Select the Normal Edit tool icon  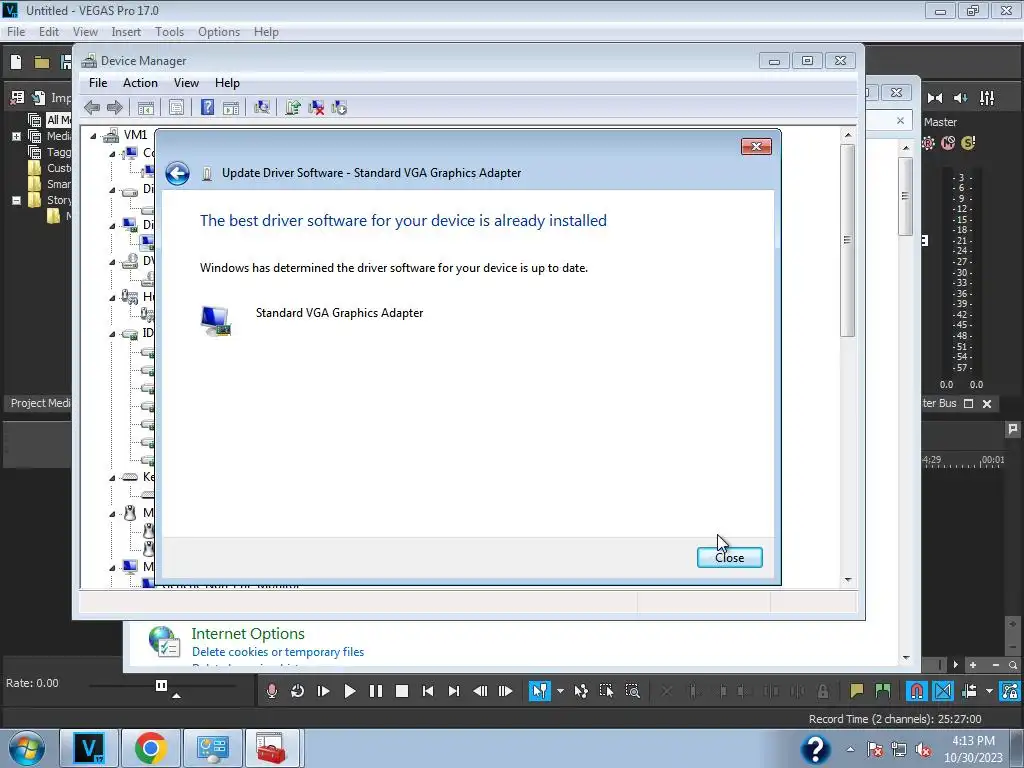pyautogui.click(x=540, y=691)
